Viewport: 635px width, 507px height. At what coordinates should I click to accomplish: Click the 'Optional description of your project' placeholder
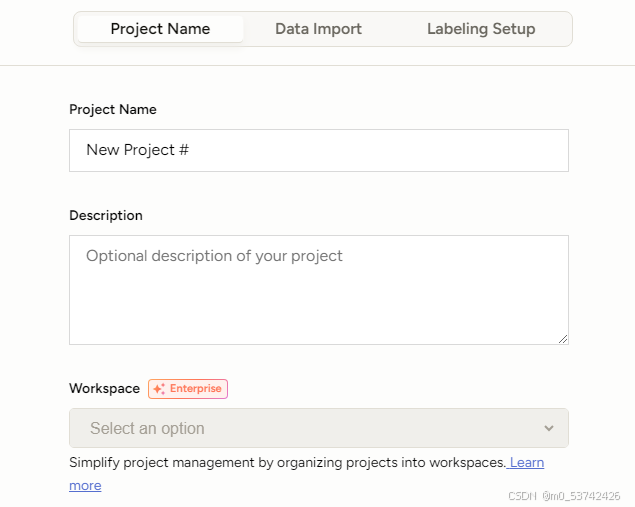[x=214, y=256]
